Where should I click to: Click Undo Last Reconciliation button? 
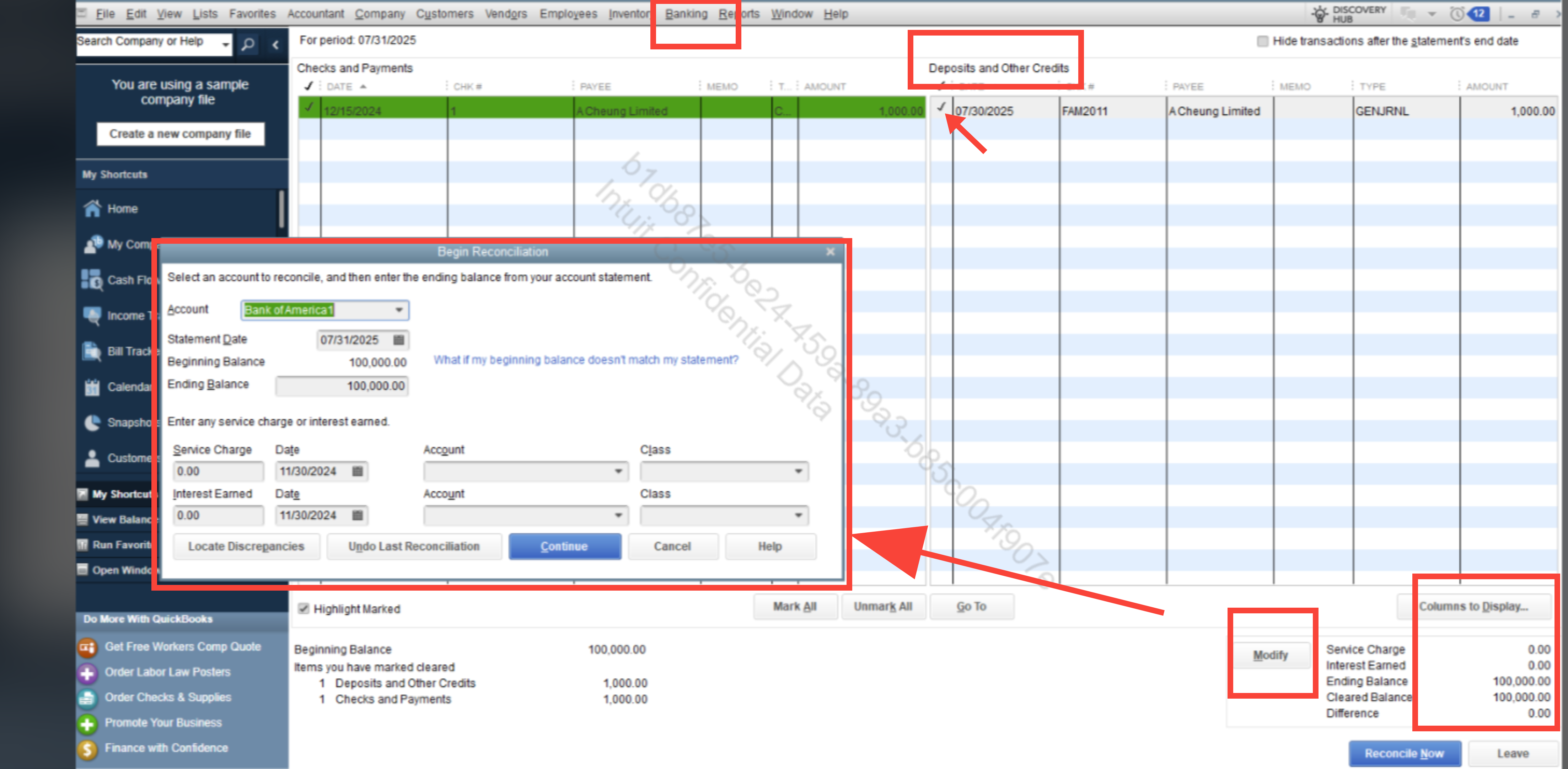414,546
